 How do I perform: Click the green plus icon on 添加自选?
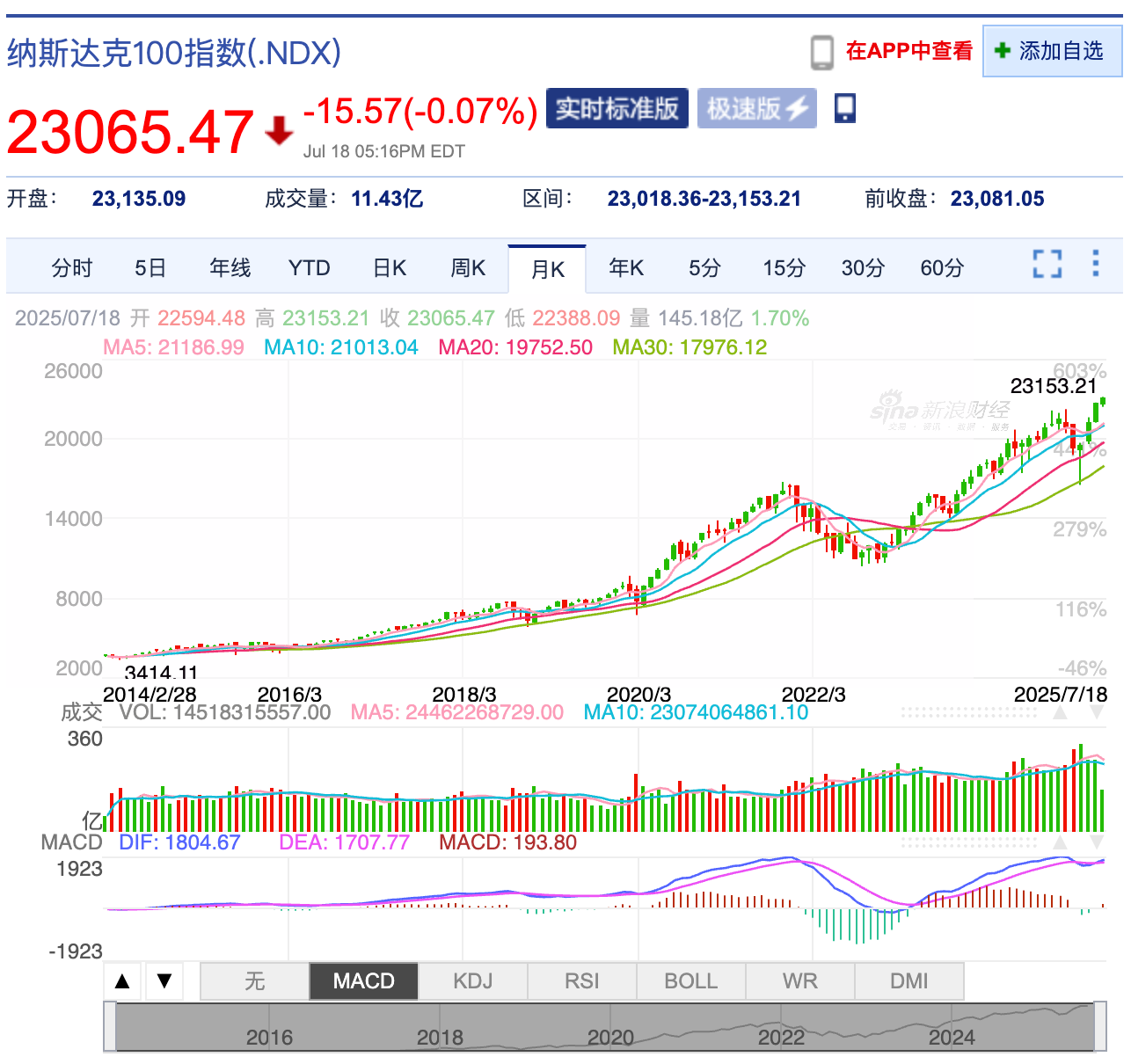click(x=1002, y=51)
